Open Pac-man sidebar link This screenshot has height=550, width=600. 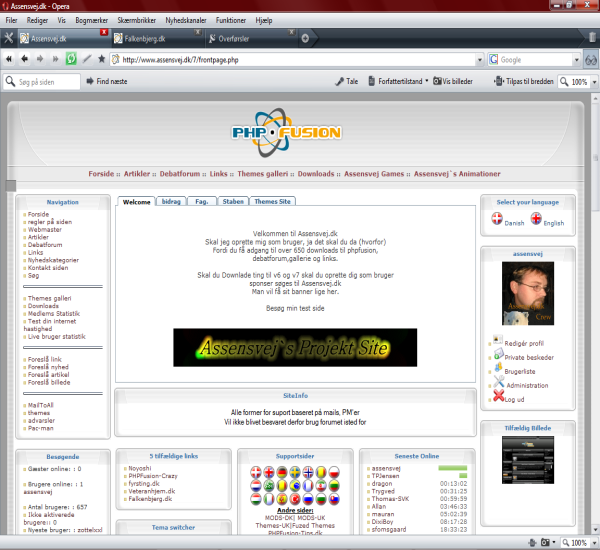point(41,428)
